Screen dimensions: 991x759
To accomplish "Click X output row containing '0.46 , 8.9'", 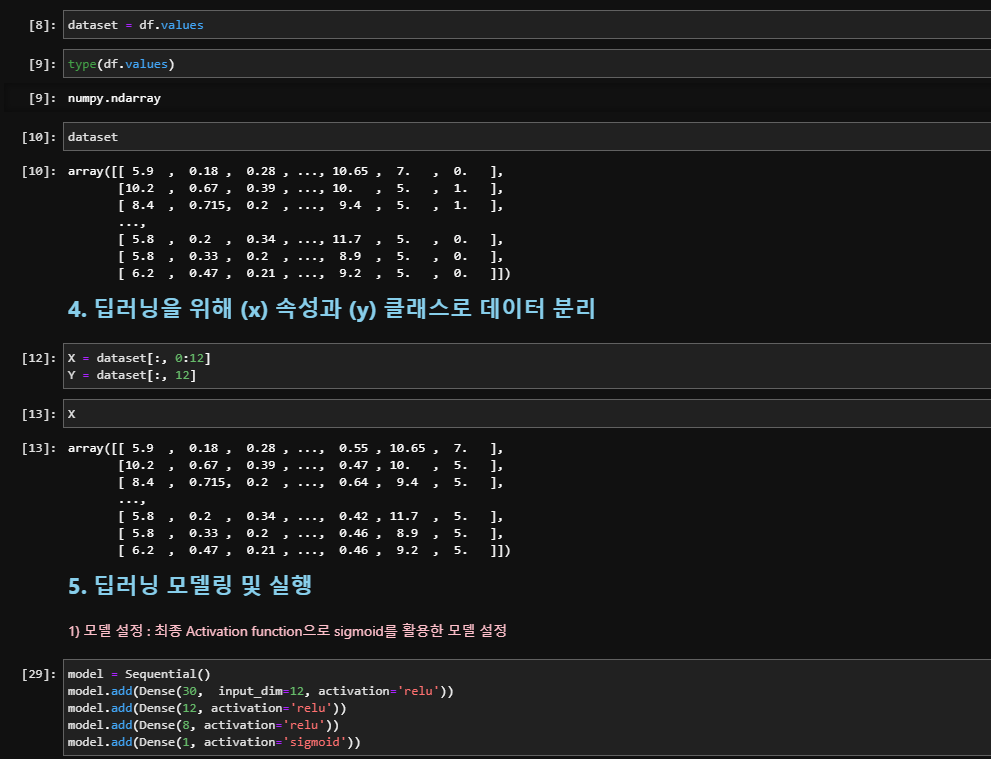I will pos(310,533).
